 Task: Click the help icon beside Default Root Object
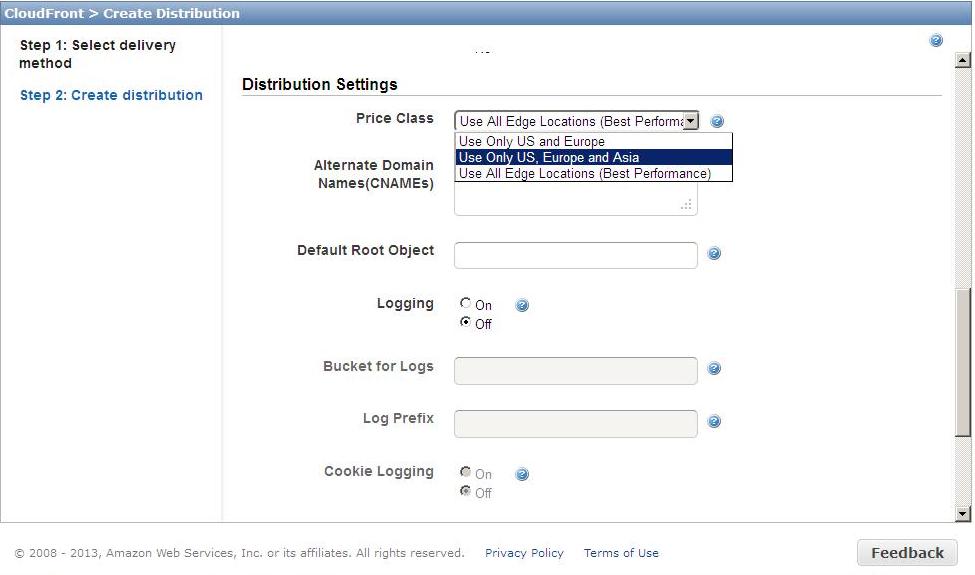pos(714,253)
